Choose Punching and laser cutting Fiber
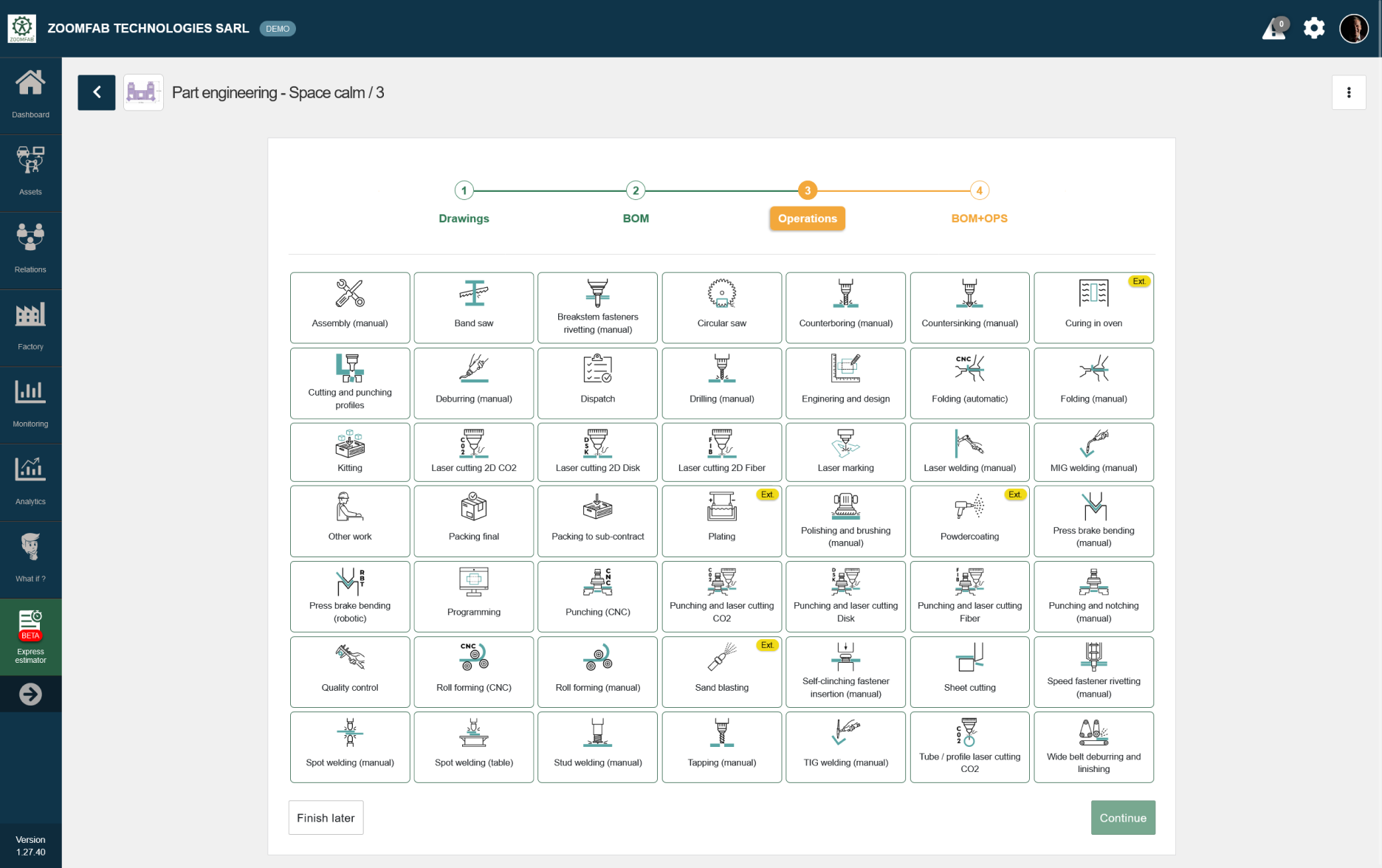This screenshot has height=868, width=1382. [970, 596]
